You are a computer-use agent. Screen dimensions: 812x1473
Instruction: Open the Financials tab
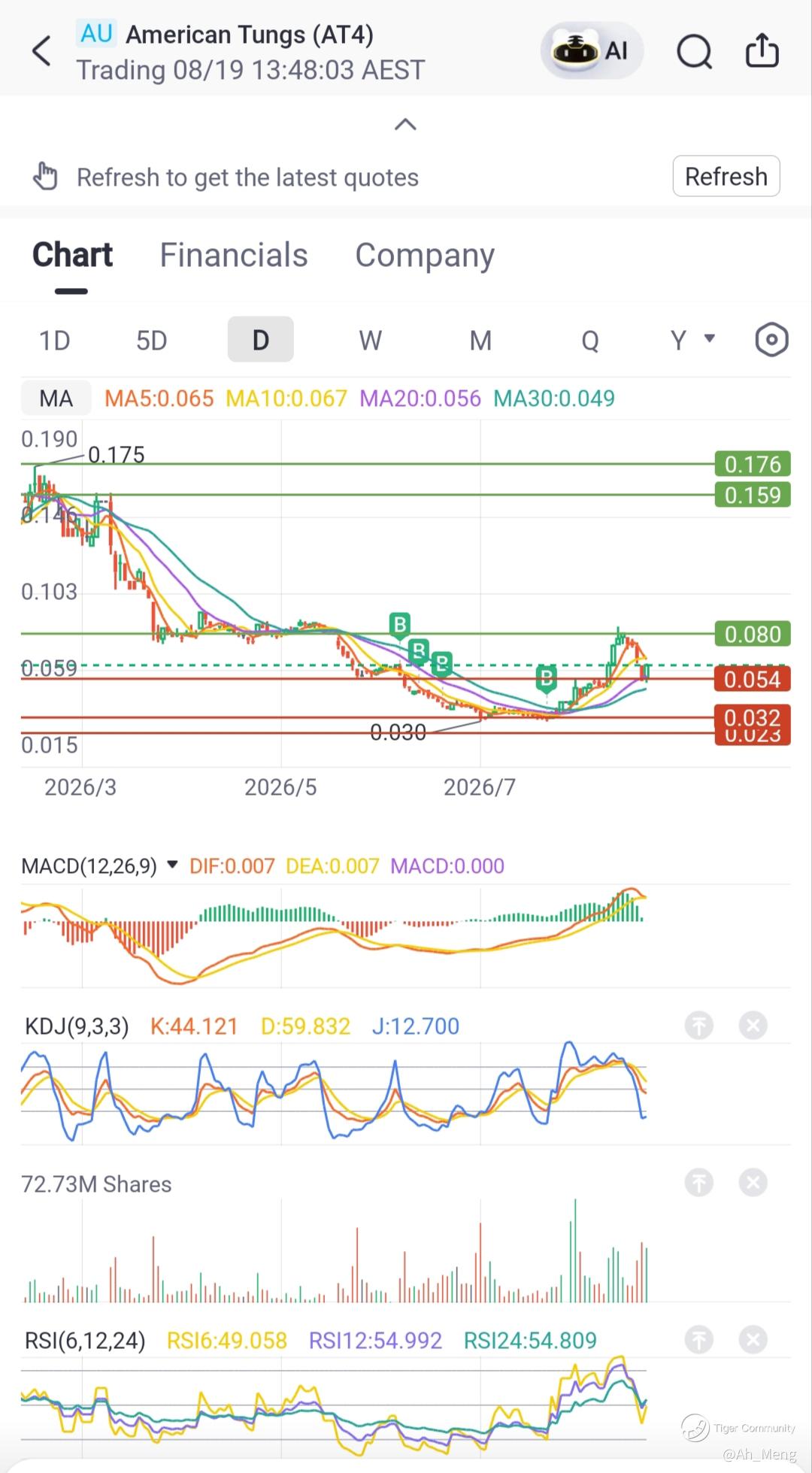coord(234,255)
